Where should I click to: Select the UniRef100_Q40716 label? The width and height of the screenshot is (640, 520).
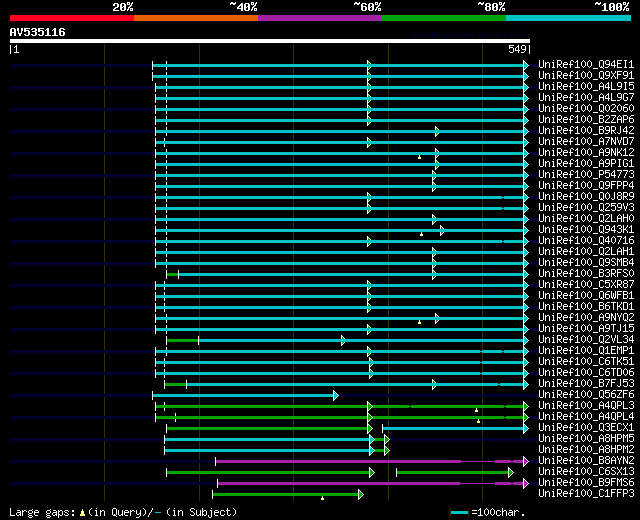coord(586,241)
